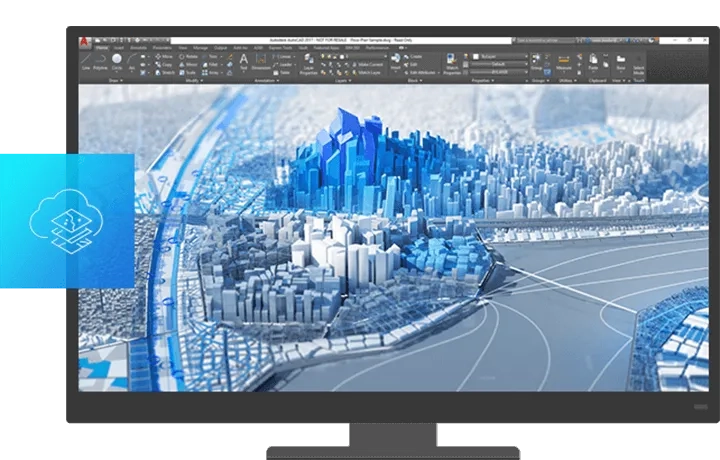Switch to the Home ribbon tab
This screenshot has width=720, height=460.
(x=101, y=47)
